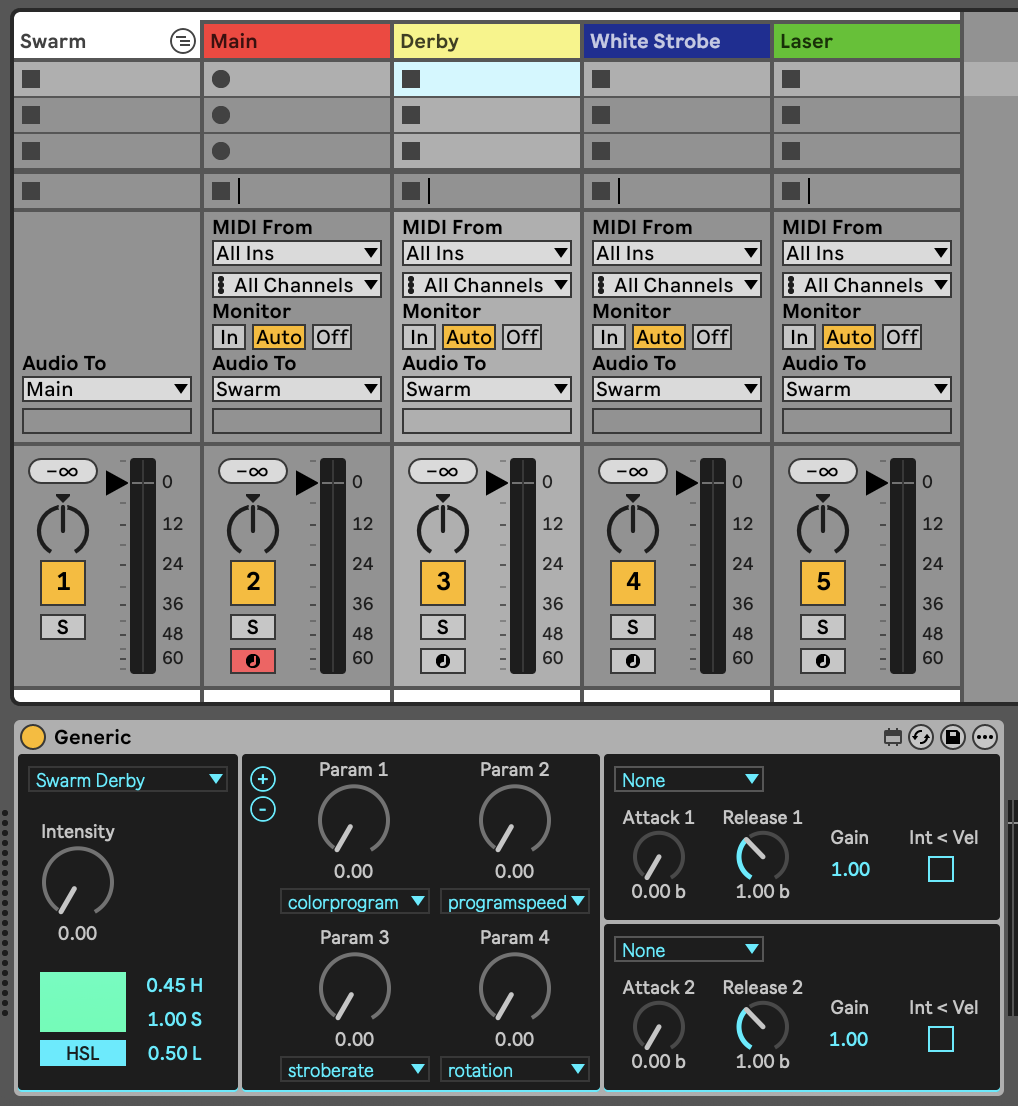Viewport: 1018px width, 1106px height.
Task: Enable first Int < Vel checkbox
Action: [x=941, y=869]
